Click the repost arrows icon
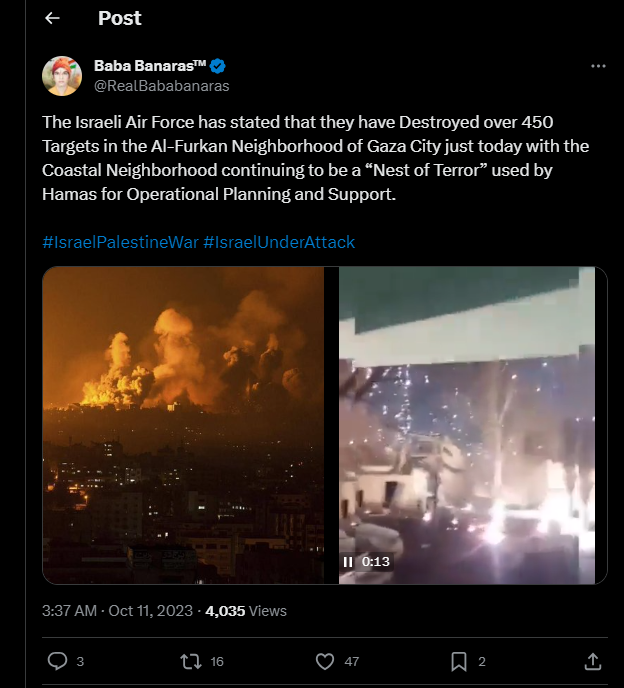This screenshot has height=688, width=624. coord(188,661)
